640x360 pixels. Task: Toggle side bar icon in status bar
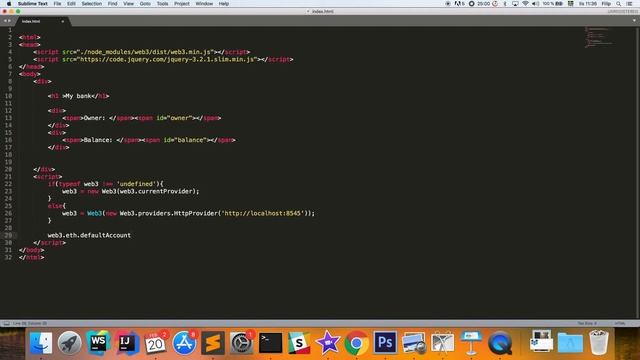click(6, 323)
